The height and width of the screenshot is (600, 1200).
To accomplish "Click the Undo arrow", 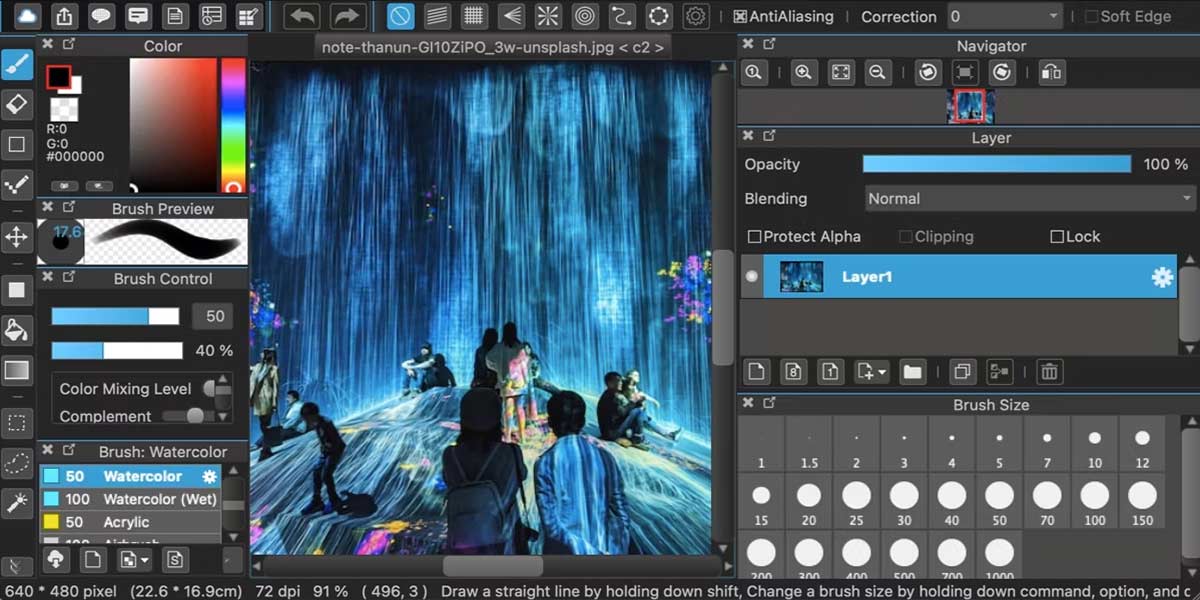I will [300, 15].
